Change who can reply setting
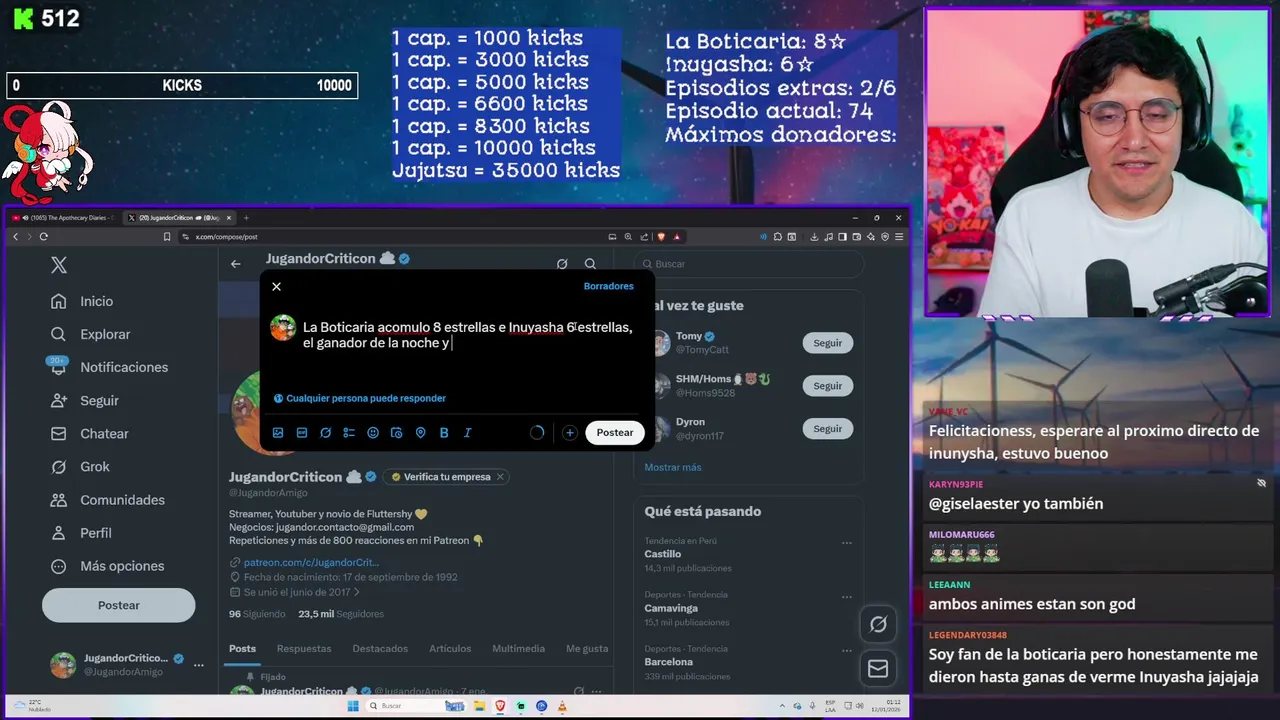This screenshot has height=720, width=1280. click(x=360, y=398)
